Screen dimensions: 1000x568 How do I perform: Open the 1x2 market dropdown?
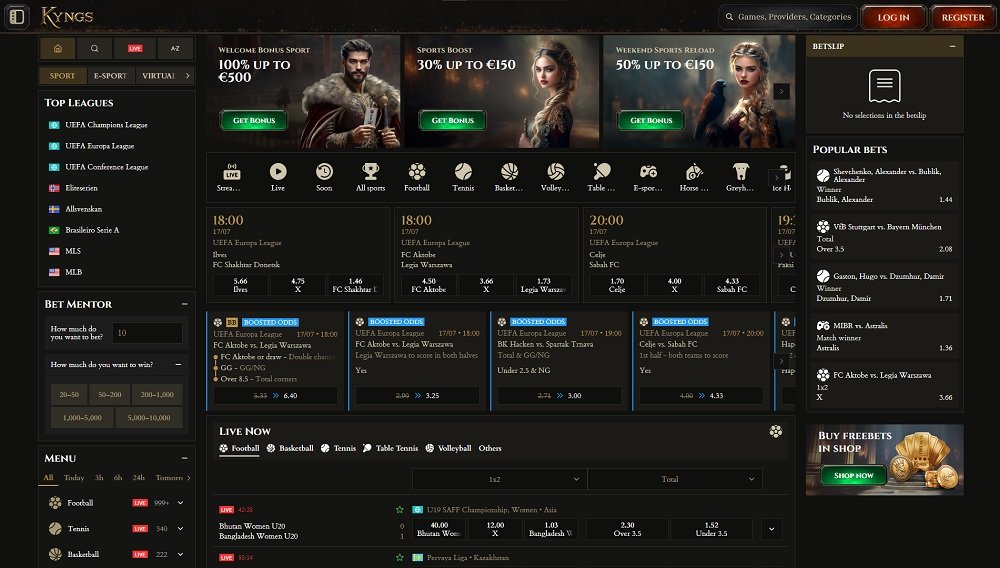[499, 479]
